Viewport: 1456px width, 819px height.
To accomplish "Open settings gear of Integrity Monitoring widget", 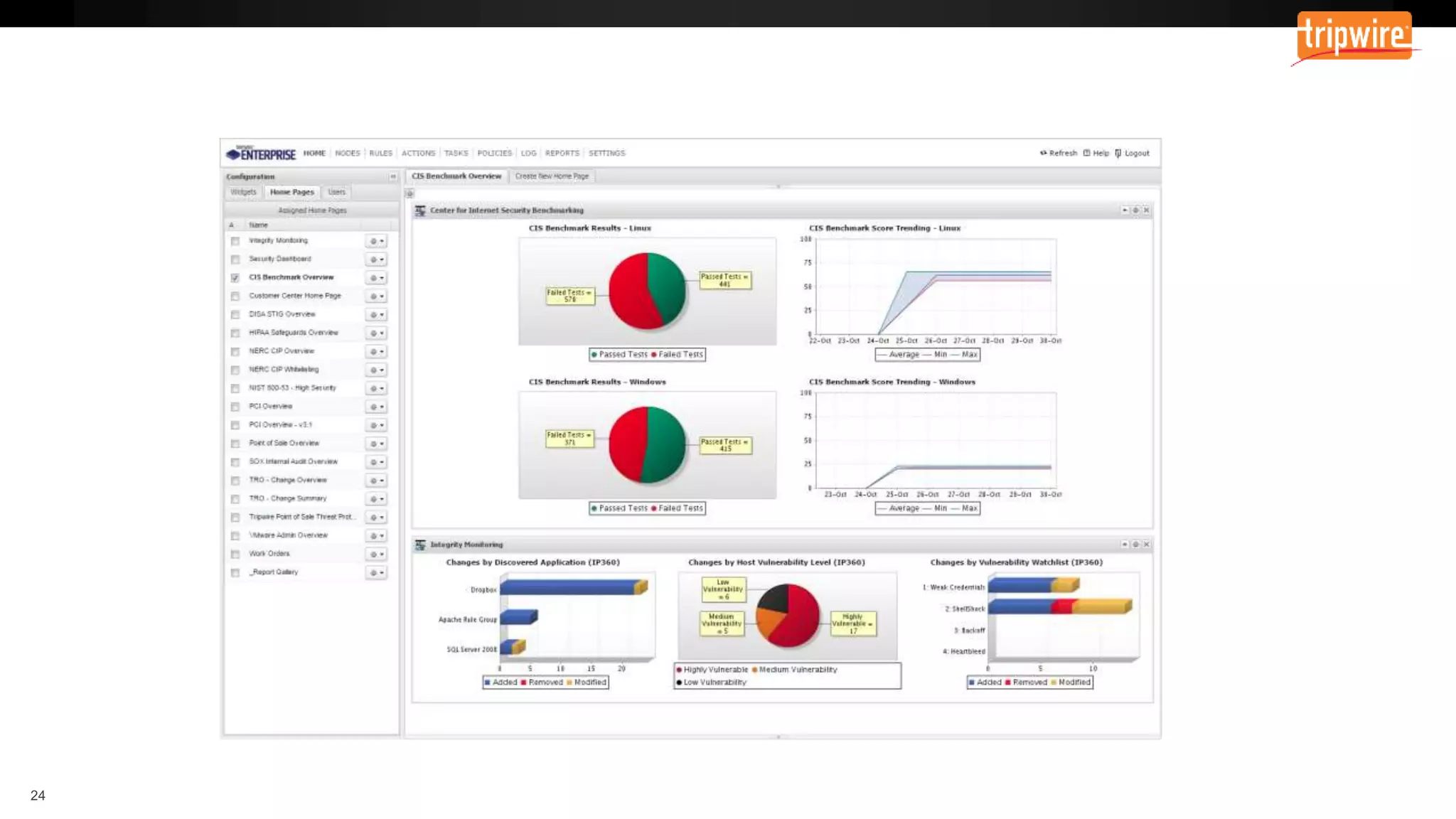I will [x=1135, y=545].
